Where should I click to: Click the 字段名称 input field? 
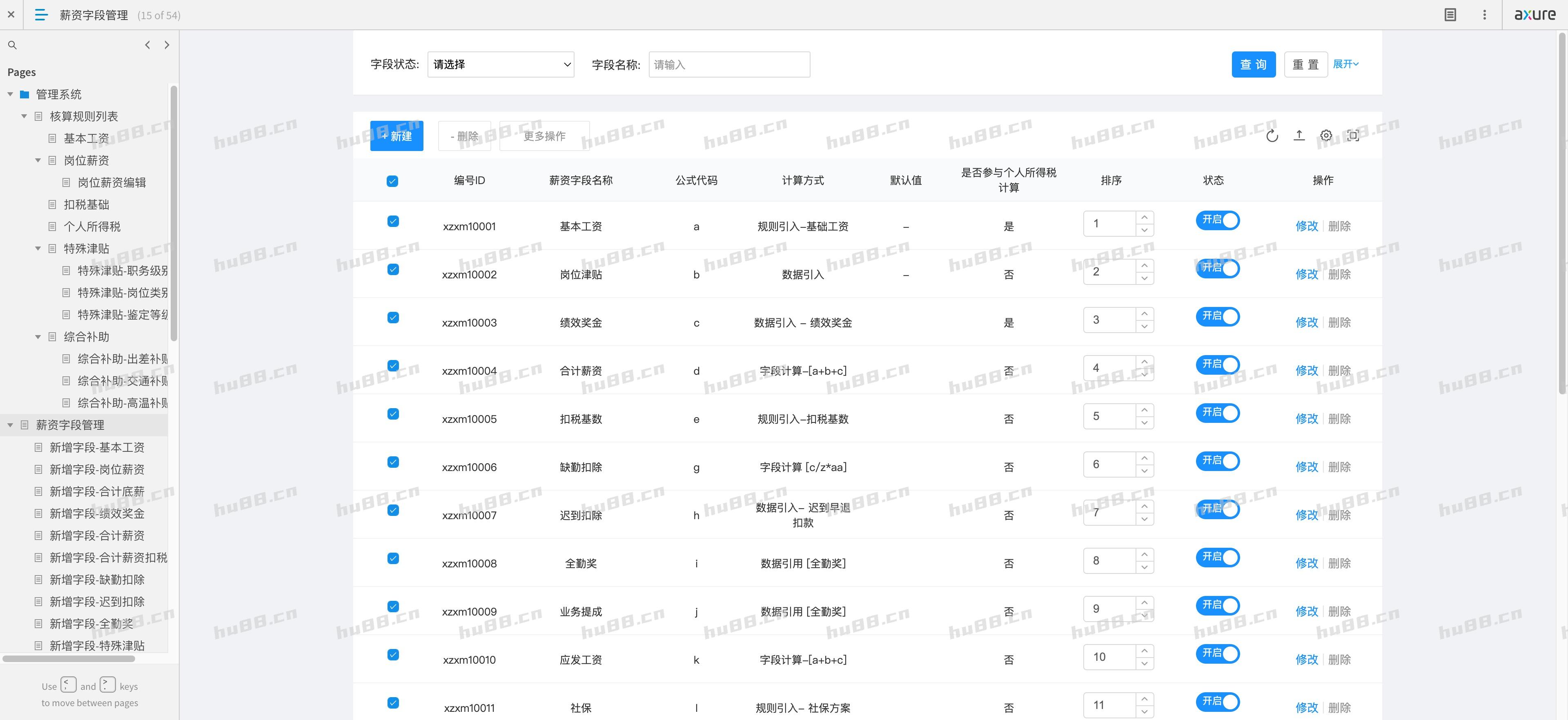[x=728, y=64]
